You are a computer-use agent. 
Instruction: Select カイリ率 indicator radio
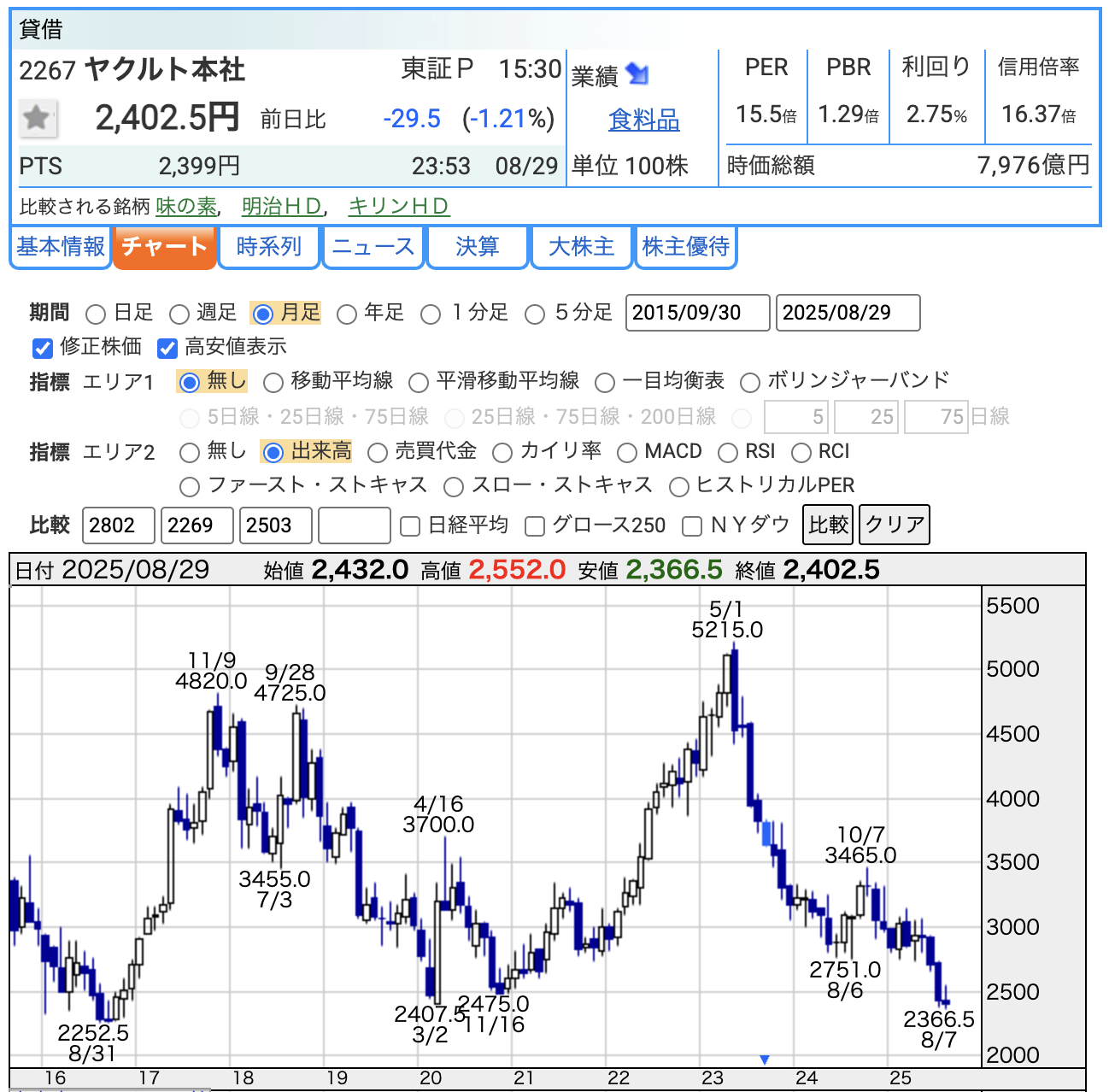pyautogui.click(x=502, y=452)
